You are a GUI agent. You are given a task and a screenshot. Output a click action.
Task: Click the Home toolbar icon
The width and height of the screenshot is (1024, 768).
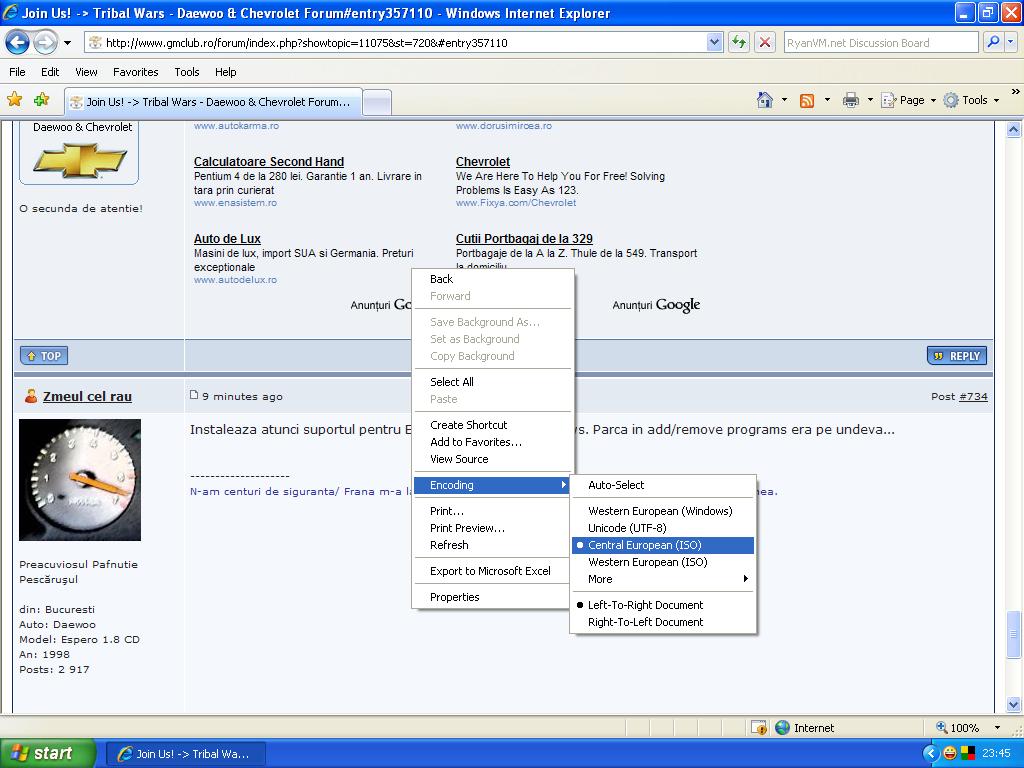click(765, 100)
